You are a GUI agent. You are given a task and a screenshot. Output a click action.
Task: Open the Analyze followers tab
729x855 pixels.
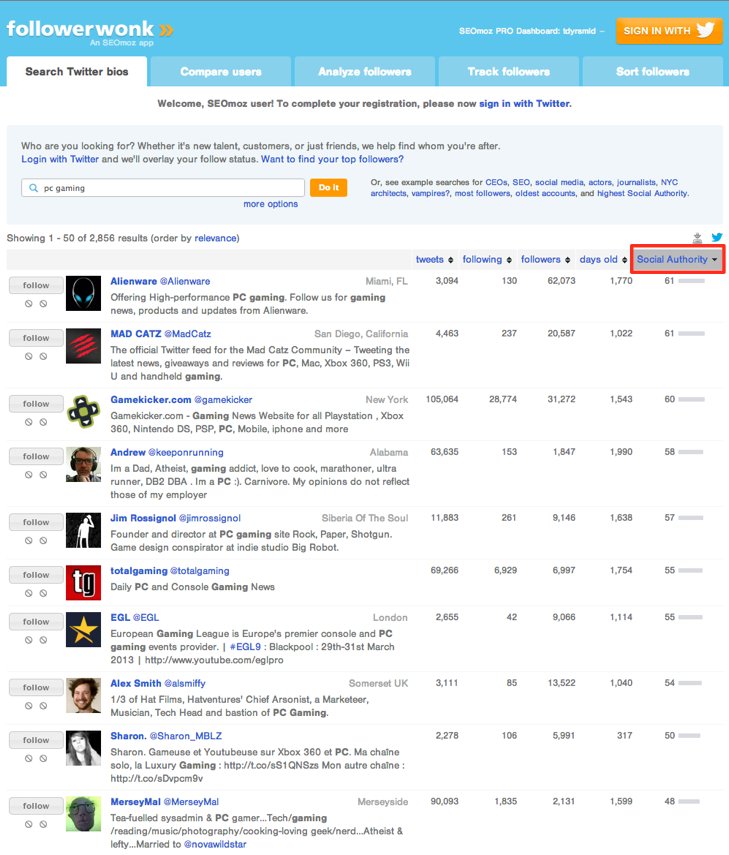365,71
